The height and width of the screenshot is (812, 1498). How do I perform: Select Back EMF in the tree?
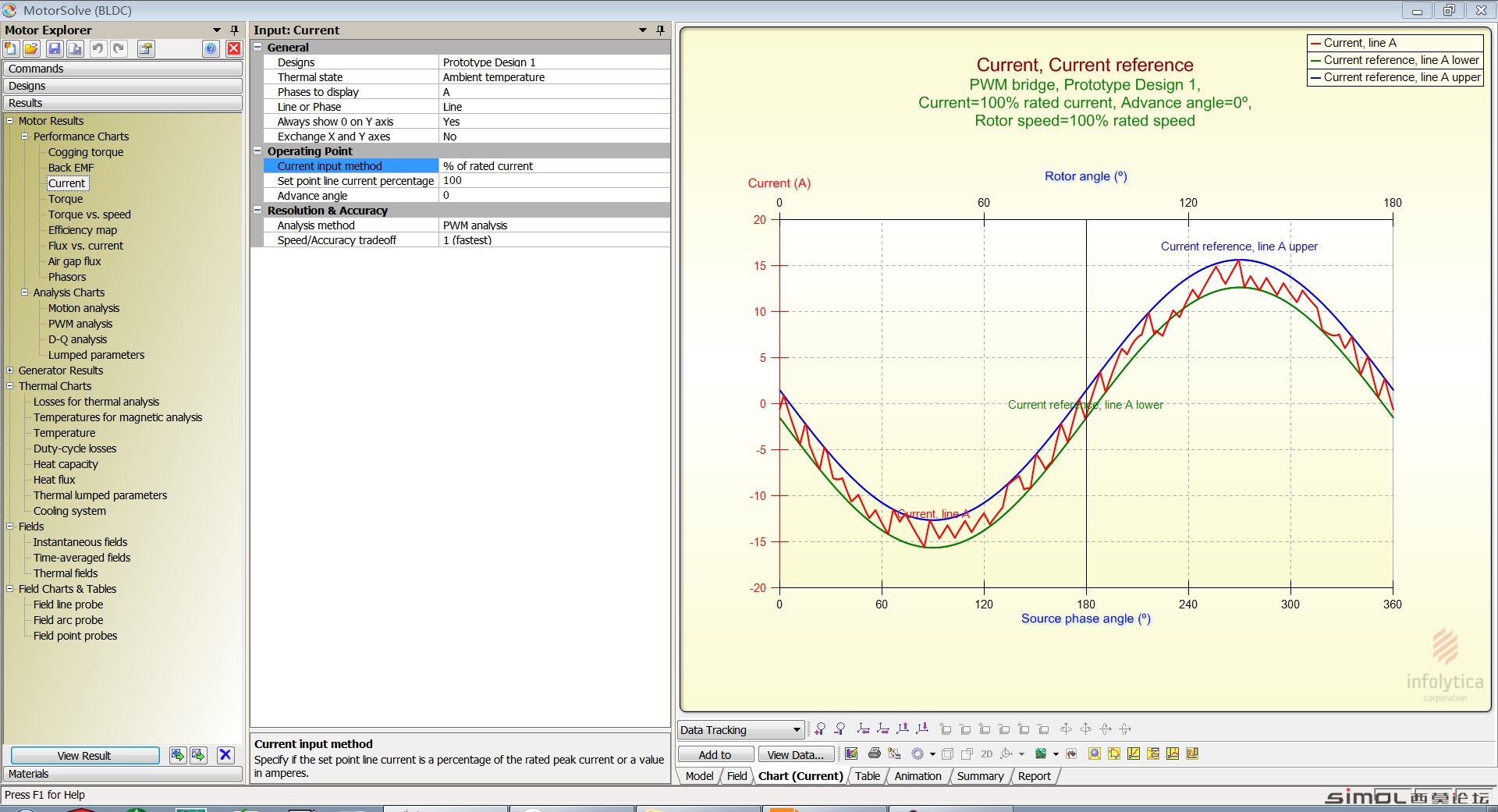click(x=71, y=168)
